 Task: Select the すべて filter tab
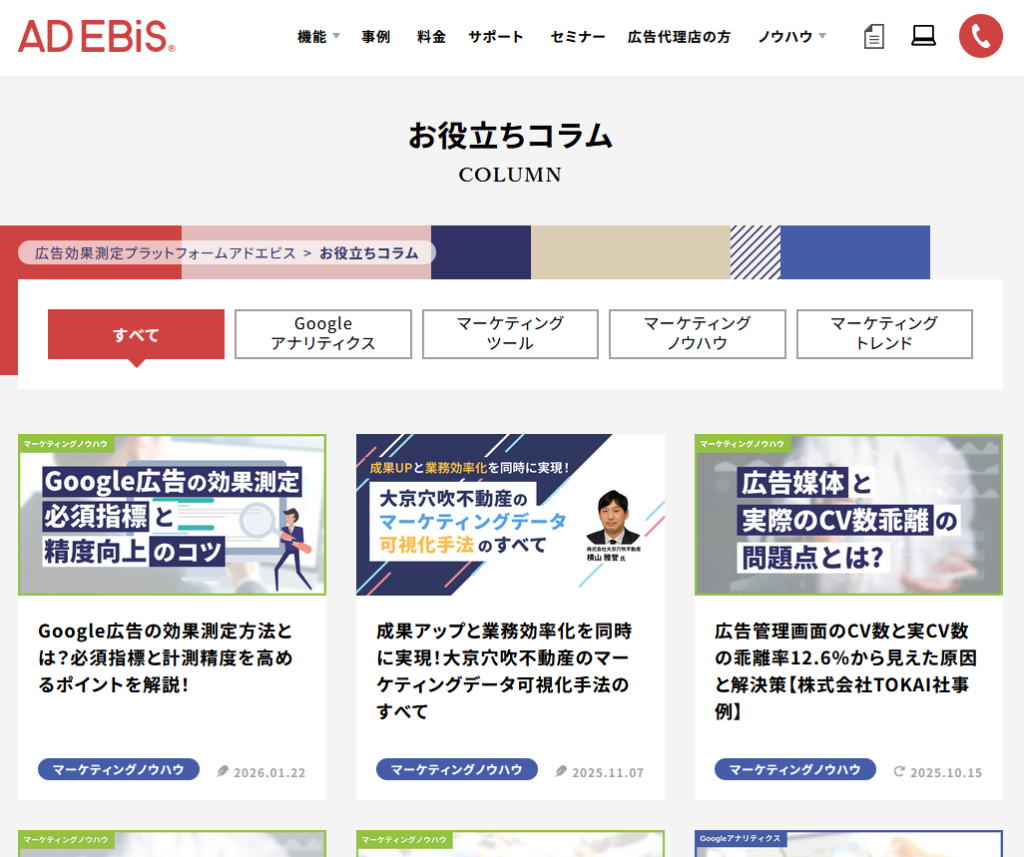click(x=135, y=334)
